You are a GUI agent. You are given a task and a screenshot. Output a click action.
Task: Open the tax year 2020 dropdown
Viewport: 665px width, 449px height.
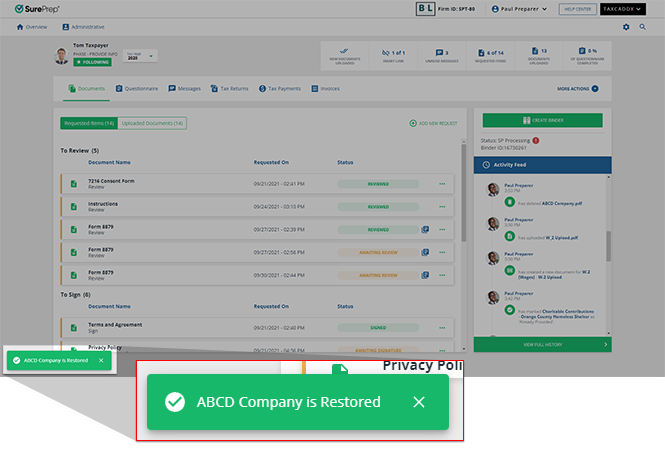tap(140, 56)
